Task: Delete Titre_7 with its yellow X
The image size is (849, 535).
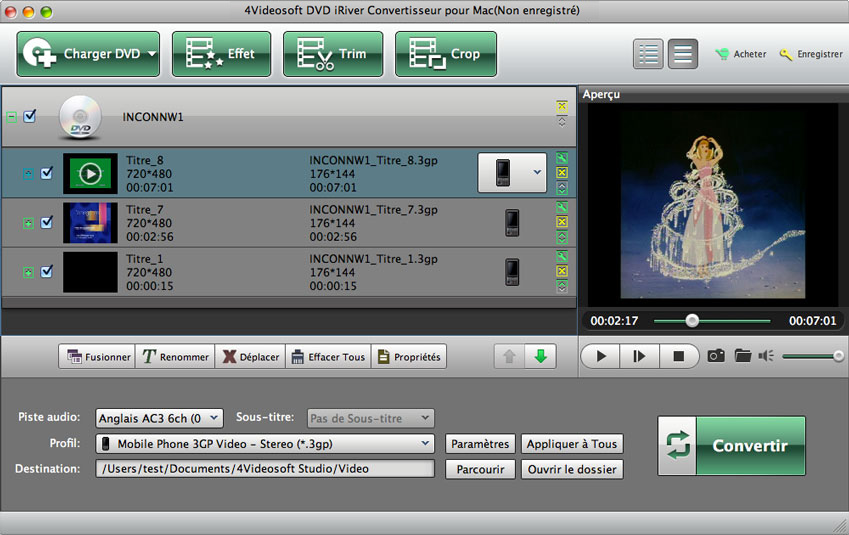Action: 562,221
